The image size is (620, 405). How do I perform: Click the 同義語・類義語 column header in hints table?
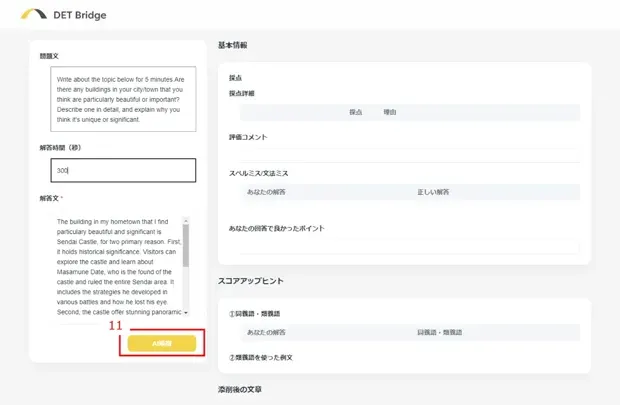439,332
